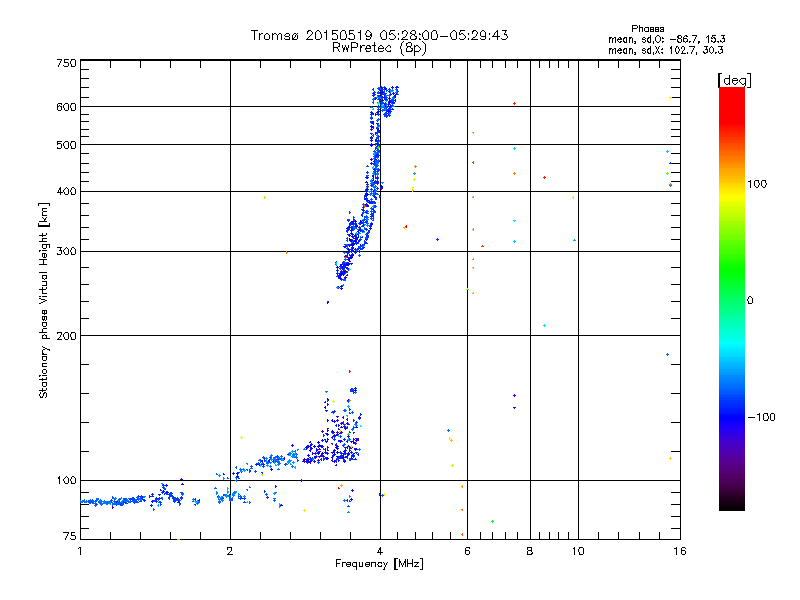Click the x-axis tick label '1'

point(80,551)
